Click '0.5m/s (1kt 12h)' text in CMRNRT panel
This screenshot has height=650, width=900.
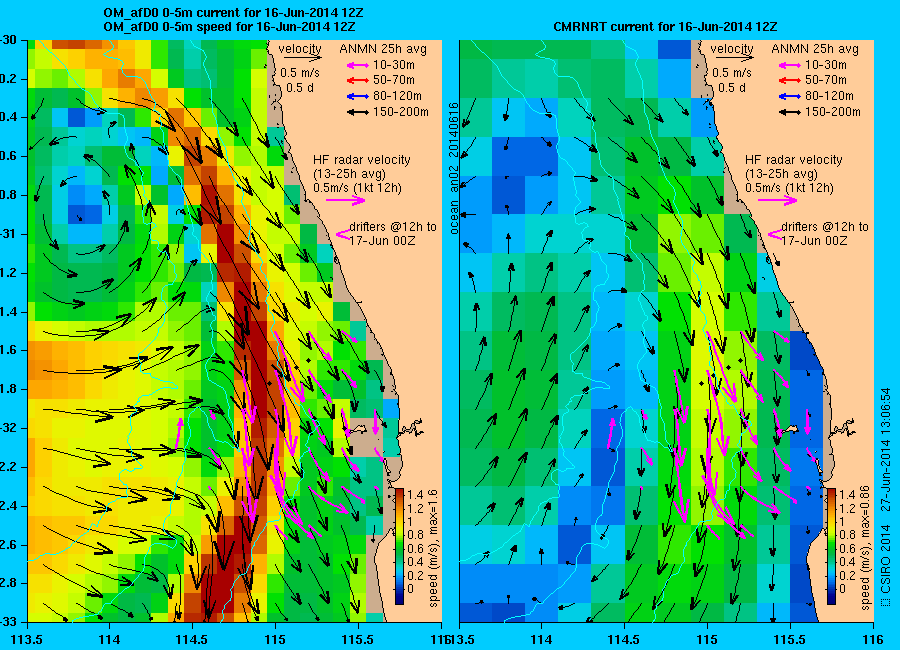[x=789, y=188]
